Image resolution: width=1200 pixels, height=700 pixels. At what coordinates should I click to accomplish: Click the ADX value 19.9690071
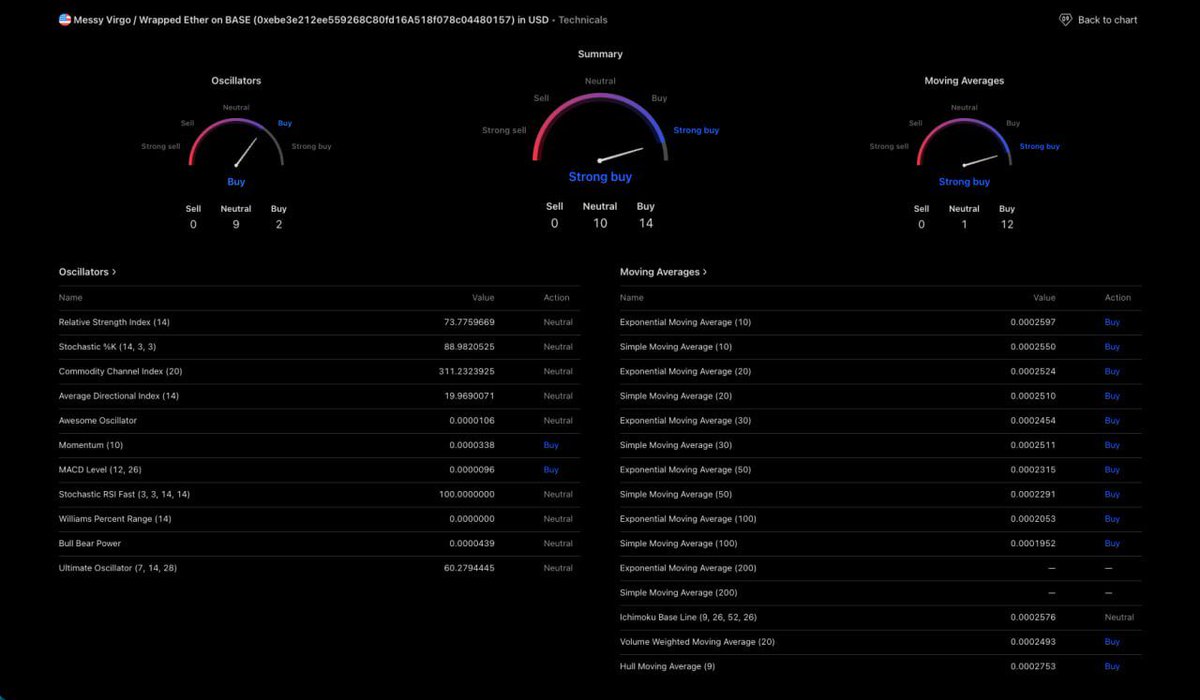pos(469,396)
